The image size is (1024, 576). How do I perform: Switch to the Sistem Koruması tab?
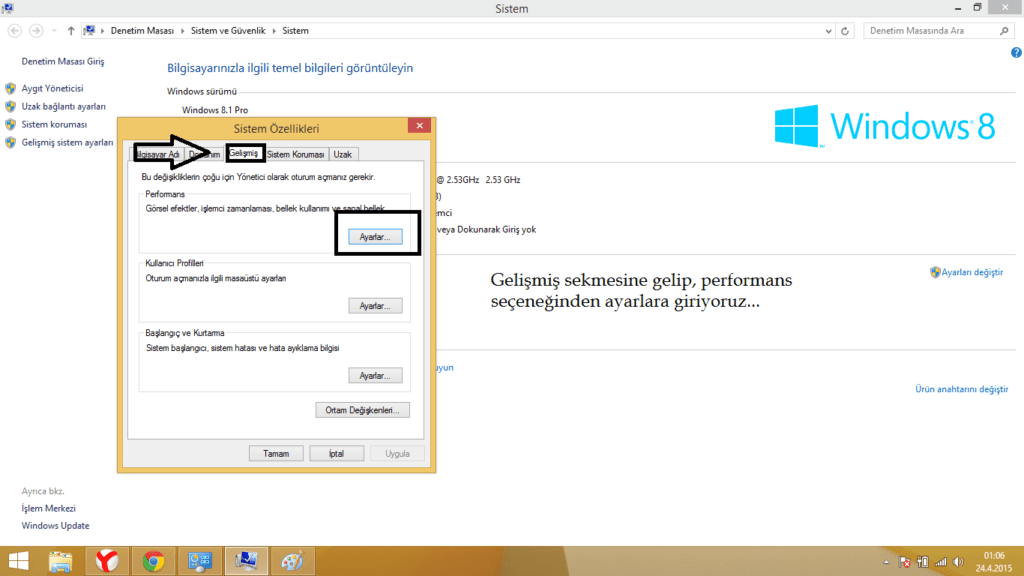click(x=295, y=154)
